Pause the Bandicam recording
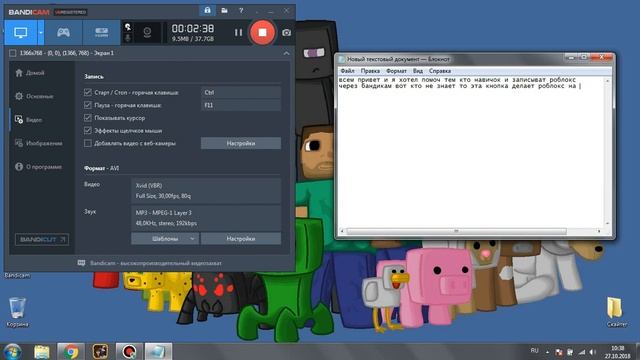 pos(238,32)
